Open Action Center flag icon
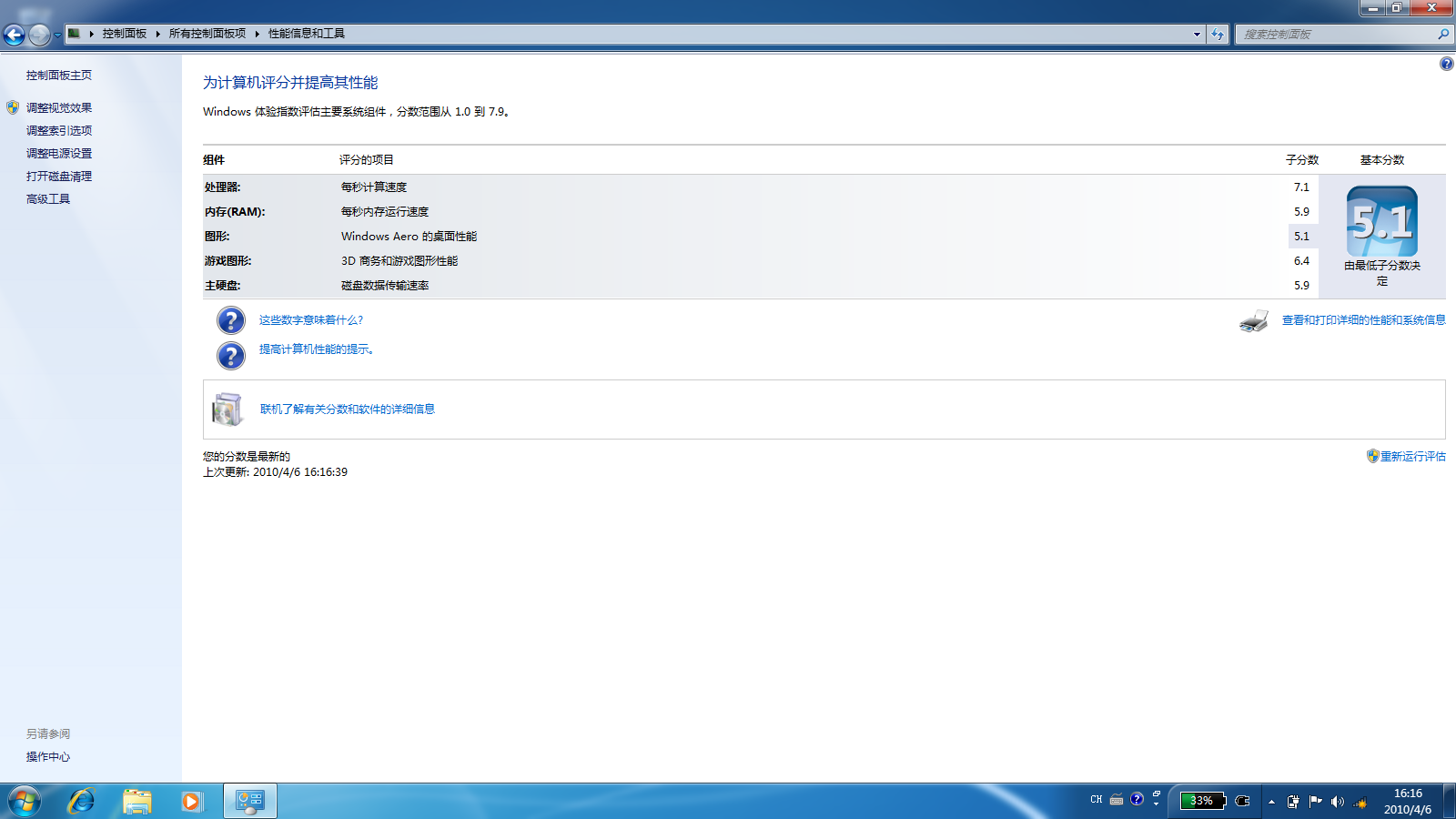Screen dimensions: 1456x819 click(x=1315, y=801)
